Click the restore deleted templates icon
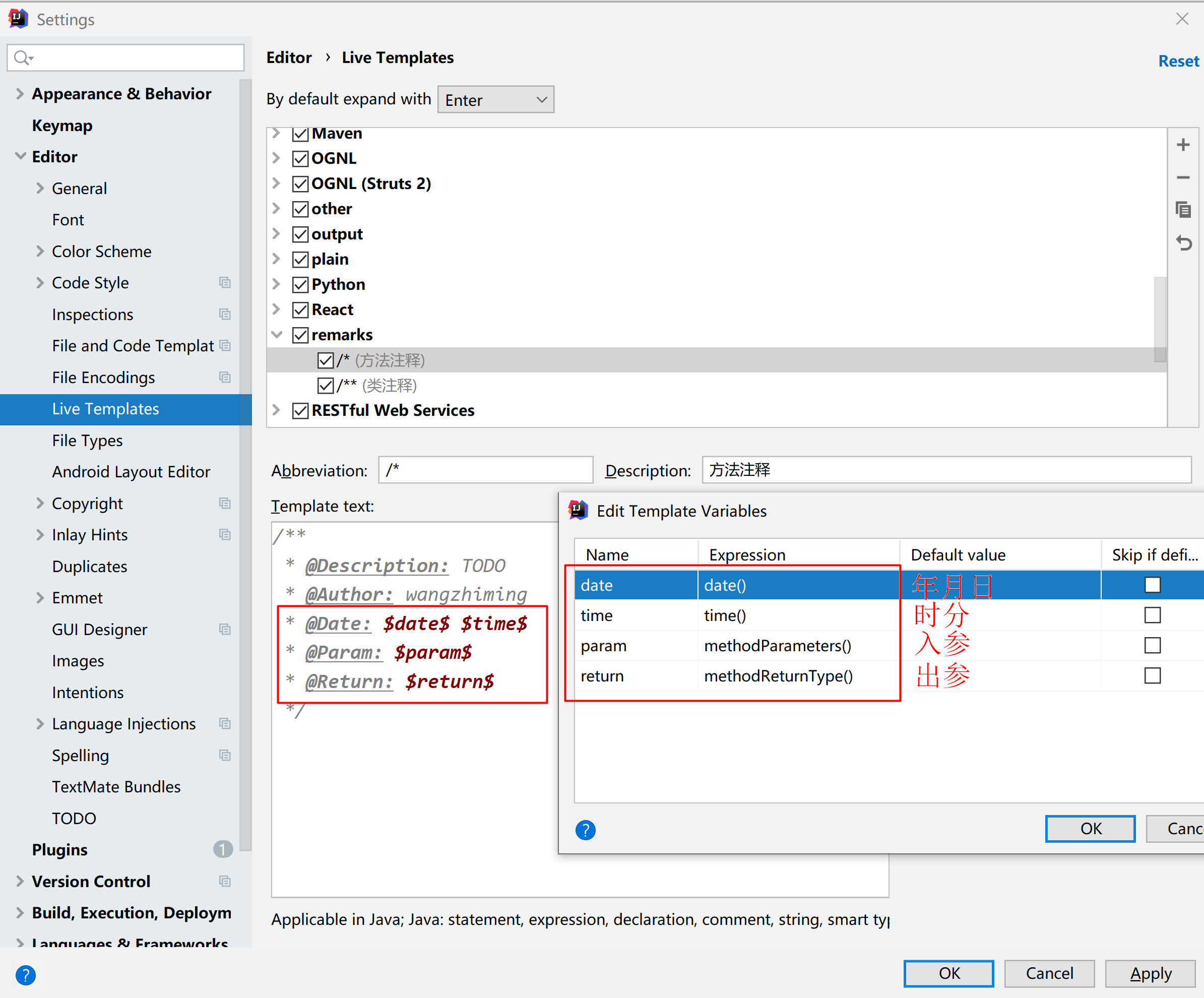Image resolution: width=1204 pixels, height=998 pixels. 1183,243
